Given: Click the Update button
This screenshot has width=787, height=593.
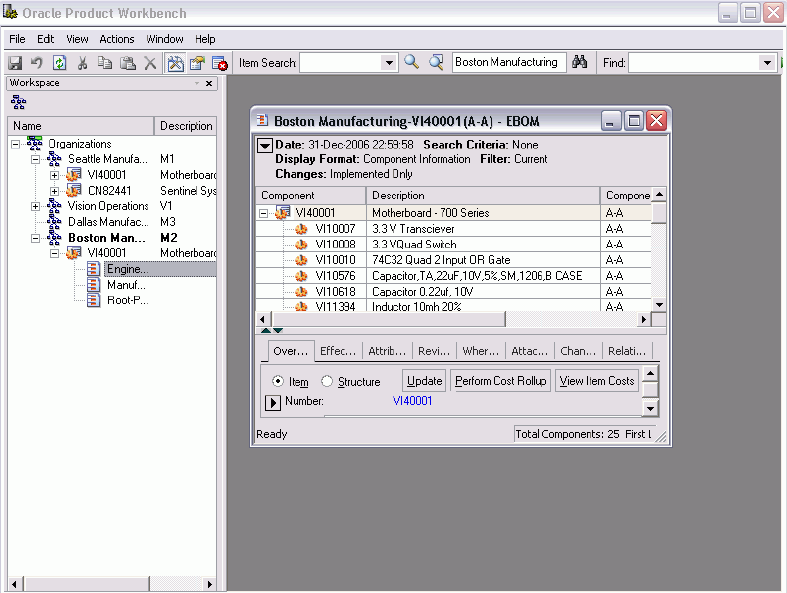Looking at the screenshot, I should [x=424, y=381].
